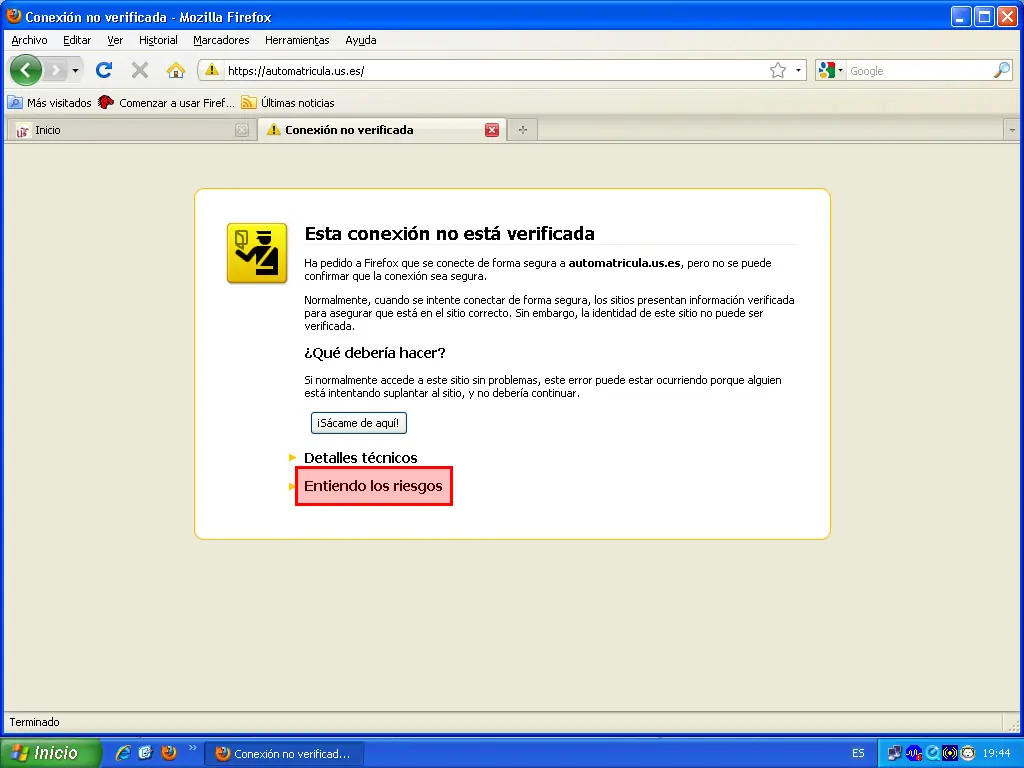Click the Terminado status bar text
The image size is (1024, 768).
pos(35,722)
